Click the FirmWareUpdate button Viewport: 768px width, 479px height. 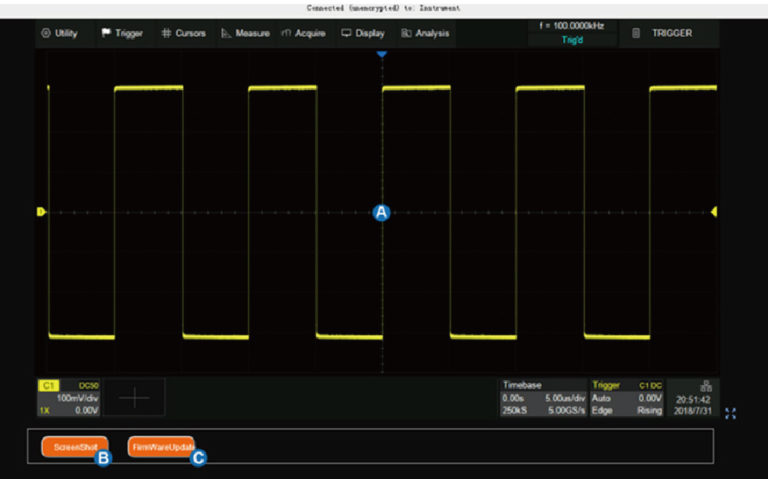click(160, 447)
